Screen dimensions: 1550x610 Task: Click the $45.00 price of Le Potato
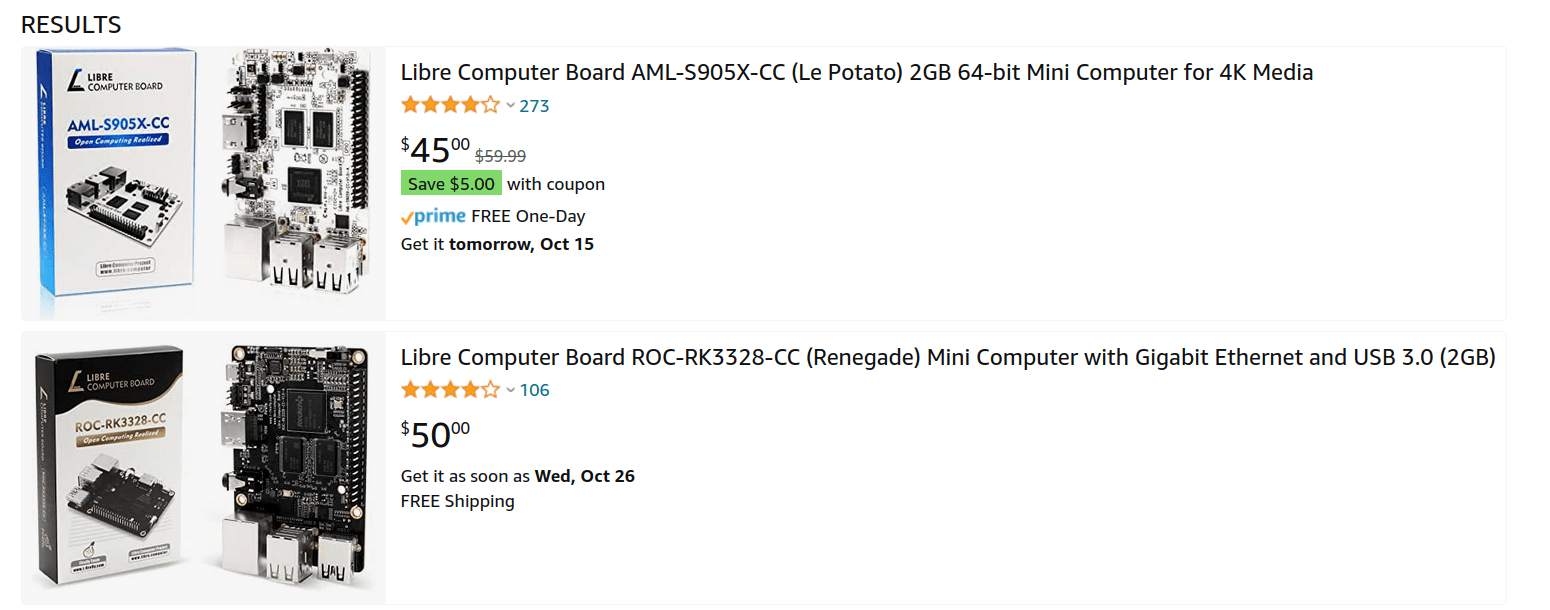435,150
